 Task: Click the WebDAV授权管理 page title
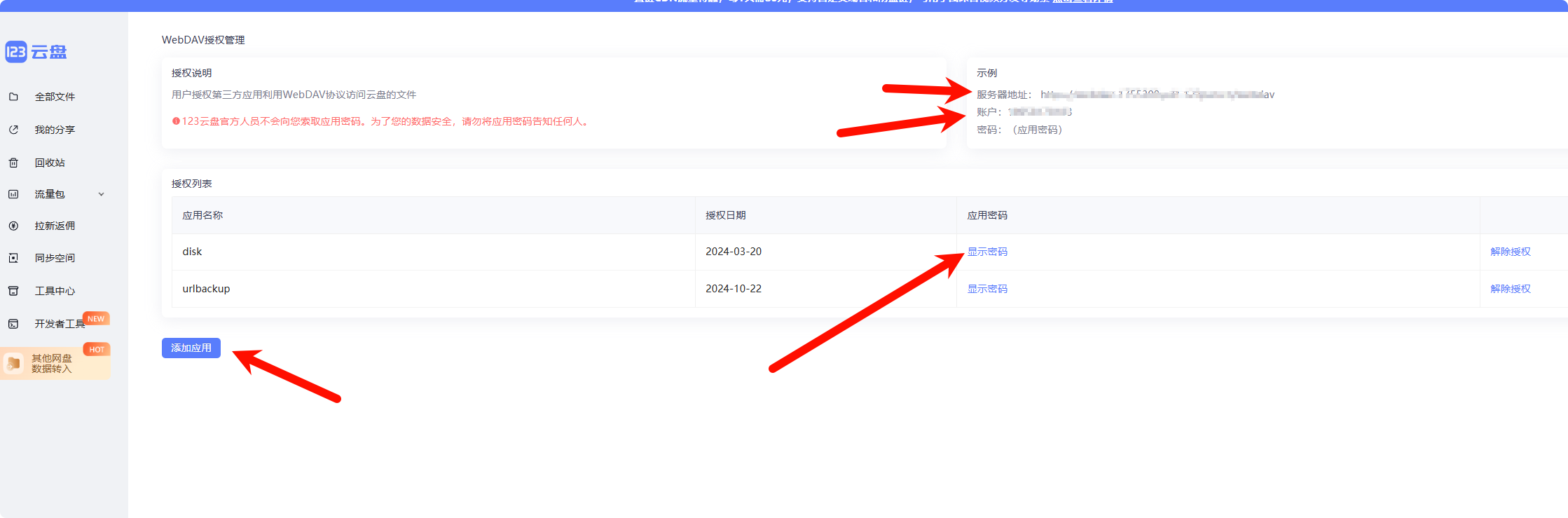[203, 40]
